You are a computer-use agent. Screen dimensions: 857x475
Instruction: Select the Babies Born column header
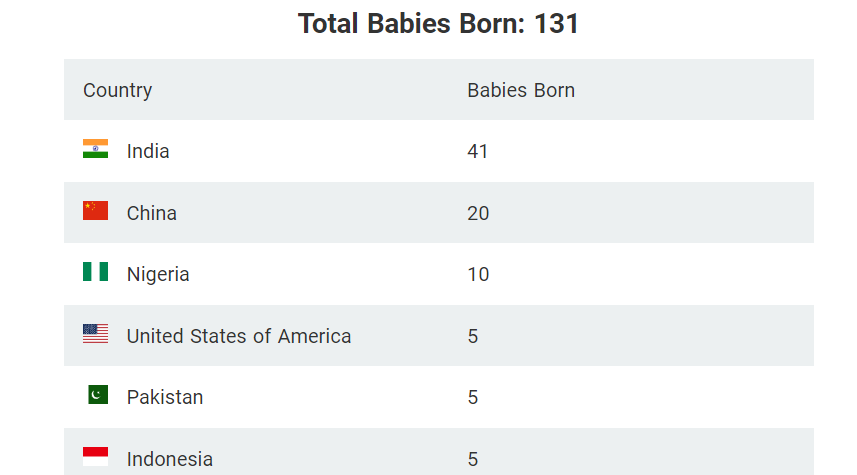(x=521, y=90)
